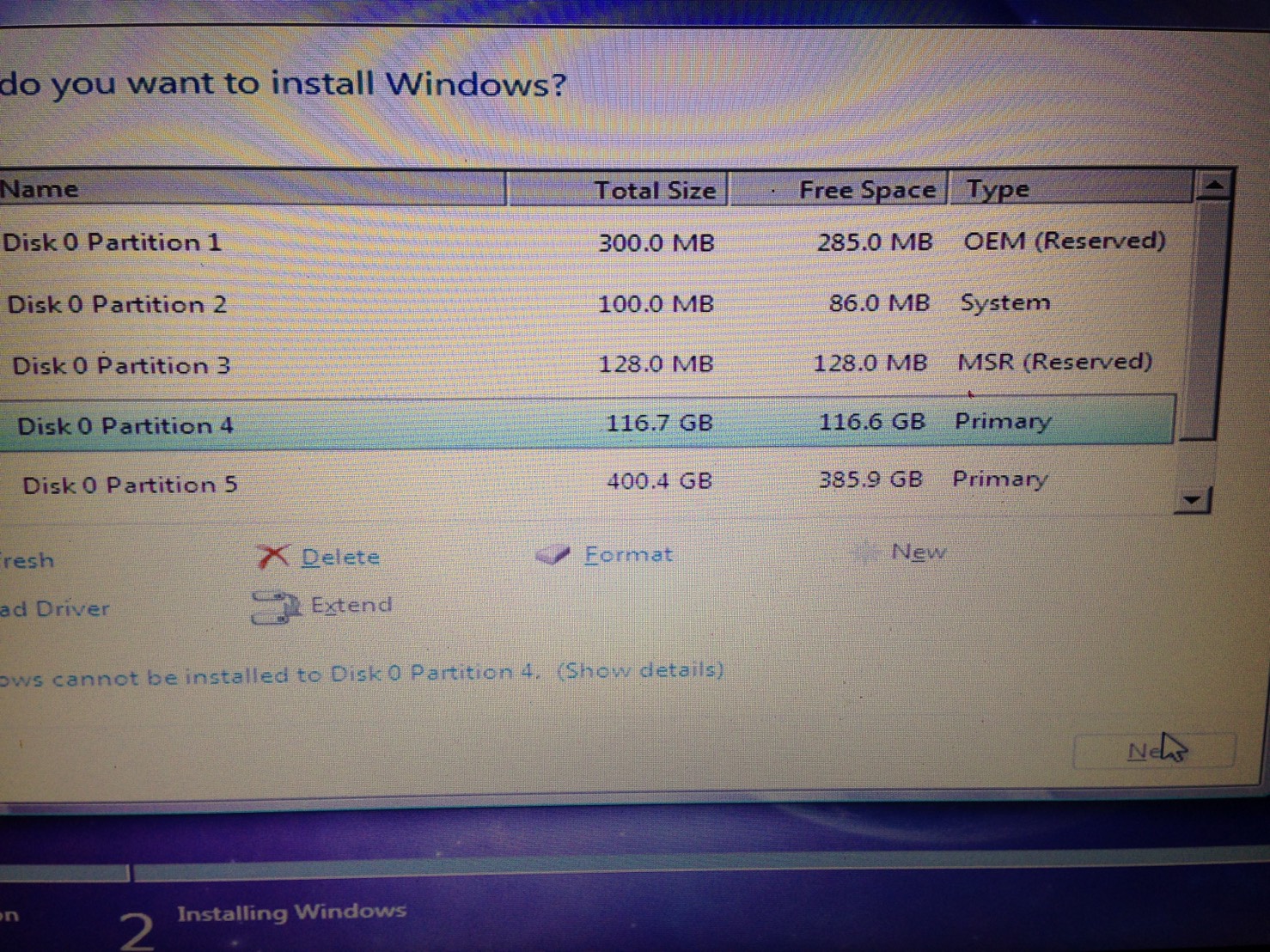The image size is (1270, 952).
Task: Click the 285.0 MB free space cell
Action: pos(875,242)
